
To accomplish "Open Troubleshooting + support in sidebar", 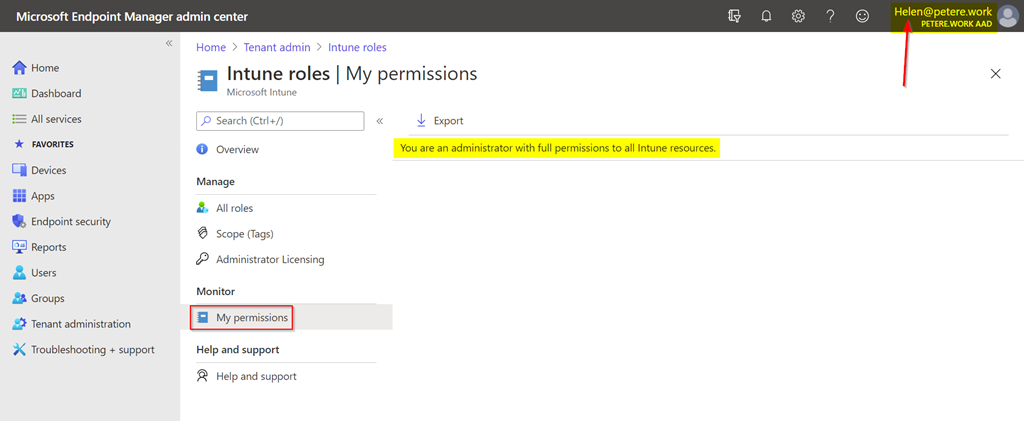I will click(x=92, y=350).
